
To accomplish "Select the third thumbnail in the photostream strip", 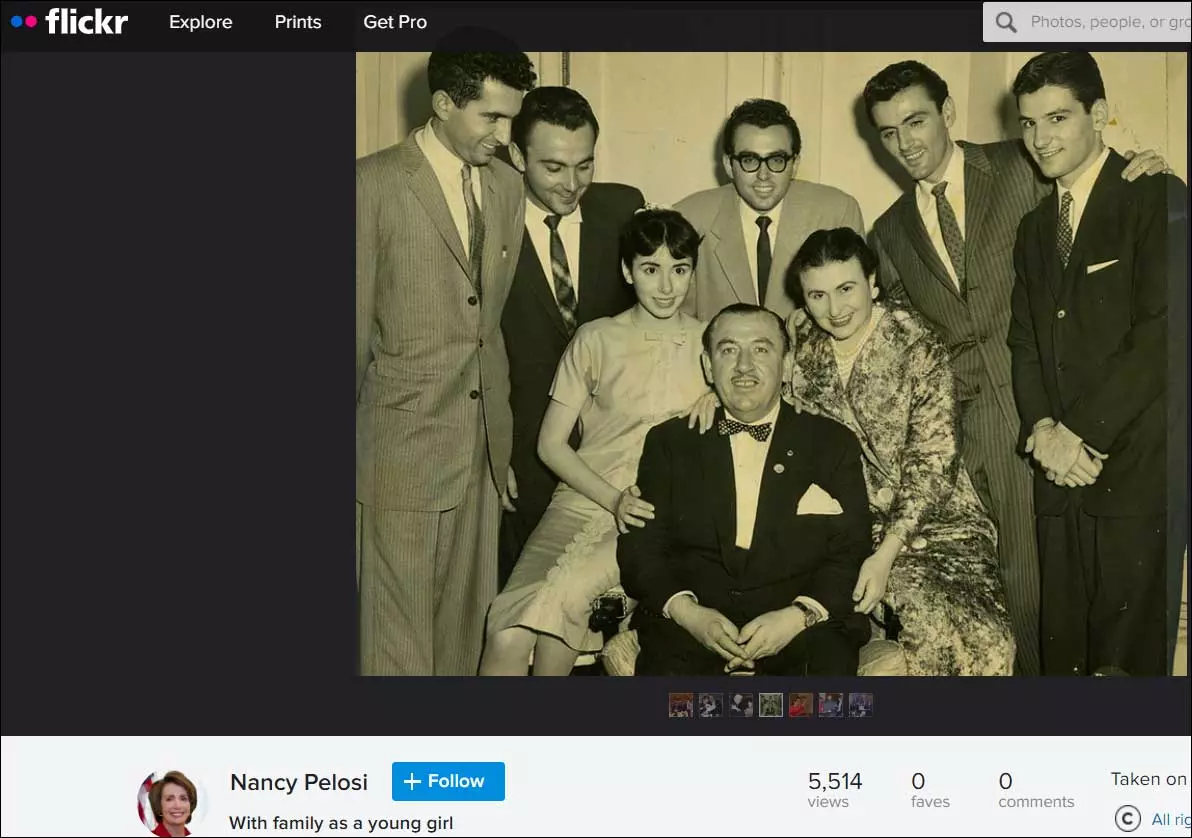I will [740, 705].
